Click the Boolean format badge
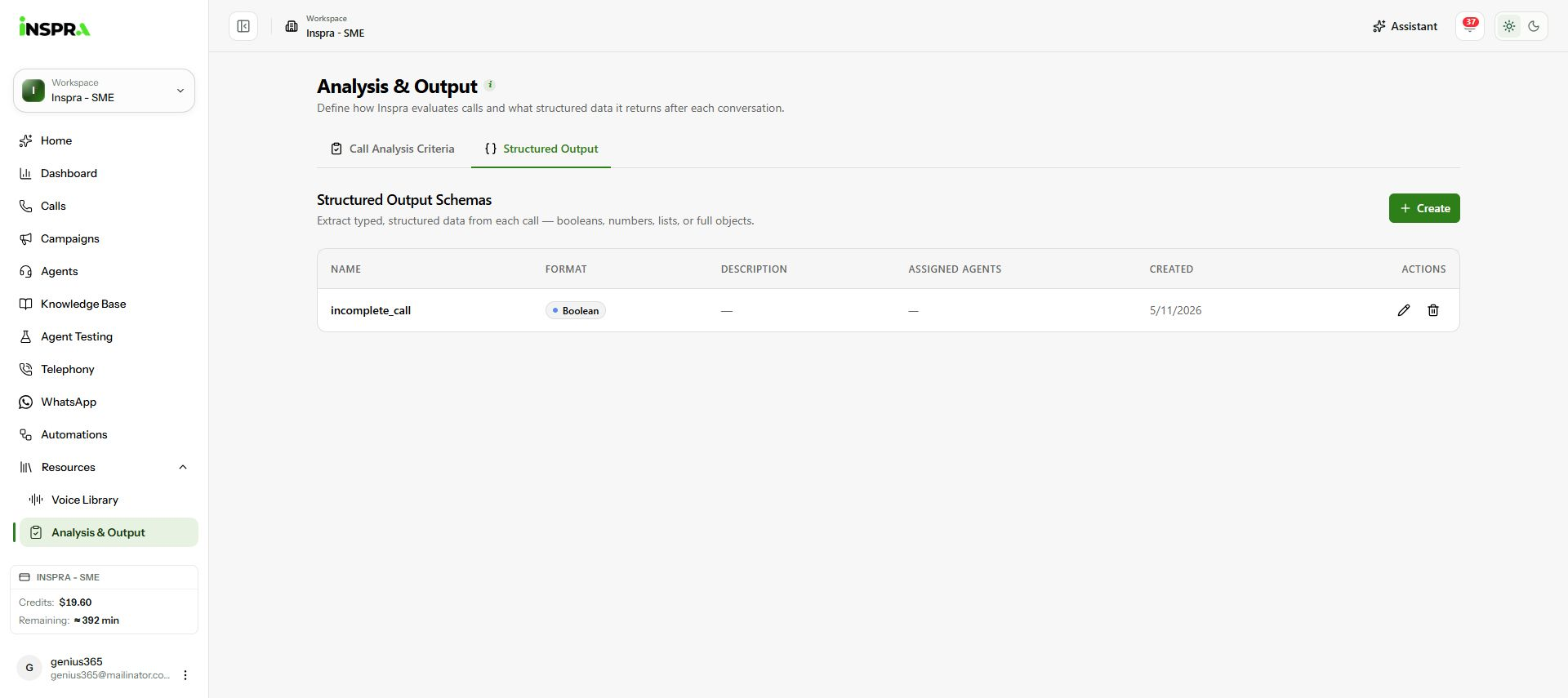The width and height of the screenshot is (1568, 698). [576, 310]
